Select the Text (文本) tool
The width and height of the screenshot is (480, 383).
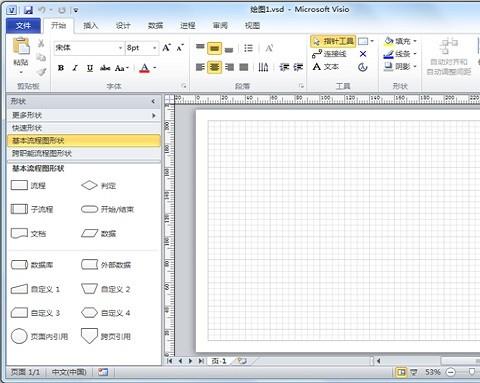point(326,67)
